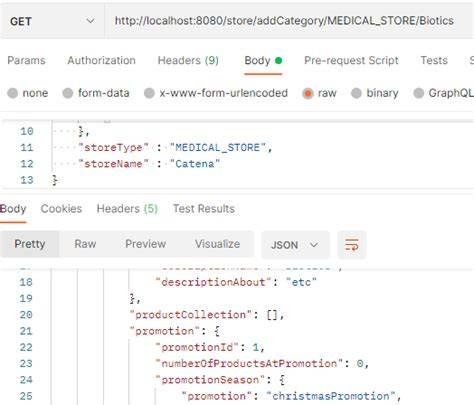Choose the GraphQL body type
The height and width of the screenshot is (405, 474).
pos(444,93)
